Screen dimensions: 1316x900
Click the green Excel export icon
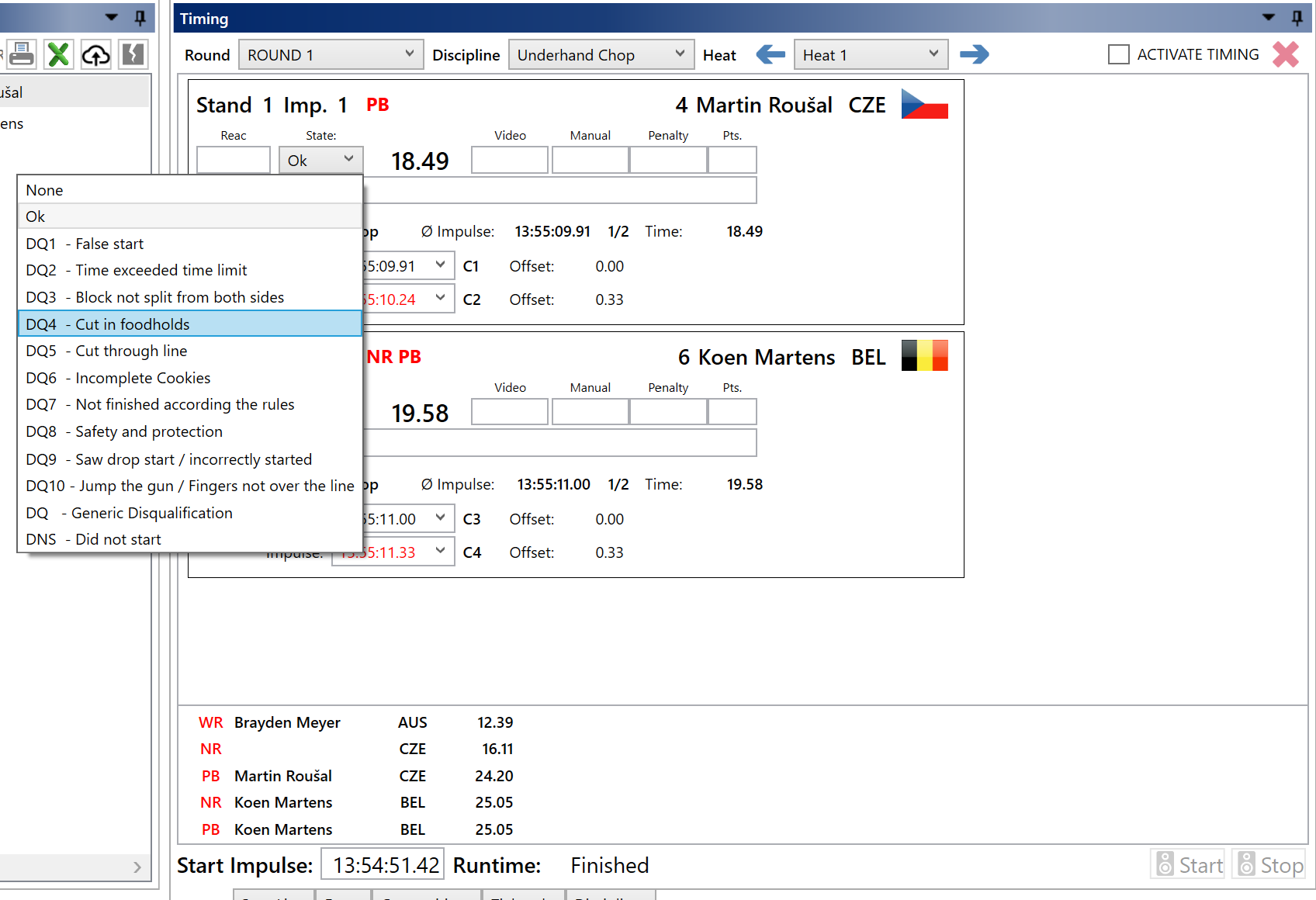[x=59, y=54]
